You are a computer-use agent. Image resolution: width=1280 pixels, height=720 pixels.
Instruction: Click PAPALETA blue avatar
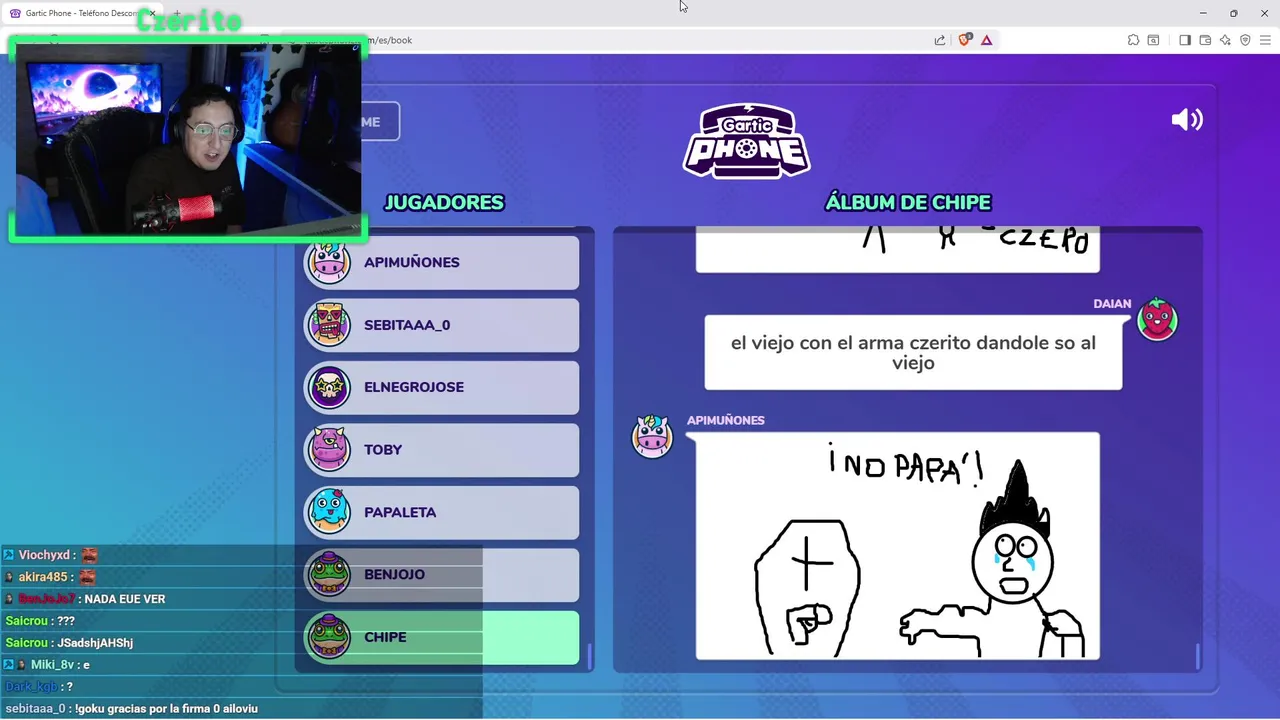click(x=329, y=512)
